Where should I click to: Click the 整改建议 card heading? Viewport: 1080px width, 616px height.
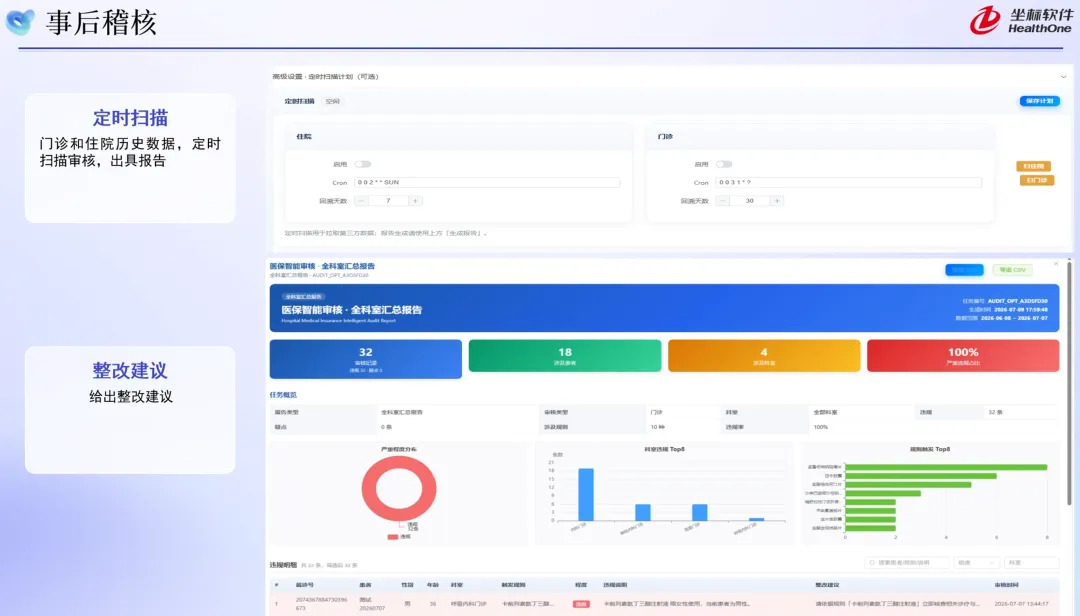pyautogui.click(x=130, y=371)
